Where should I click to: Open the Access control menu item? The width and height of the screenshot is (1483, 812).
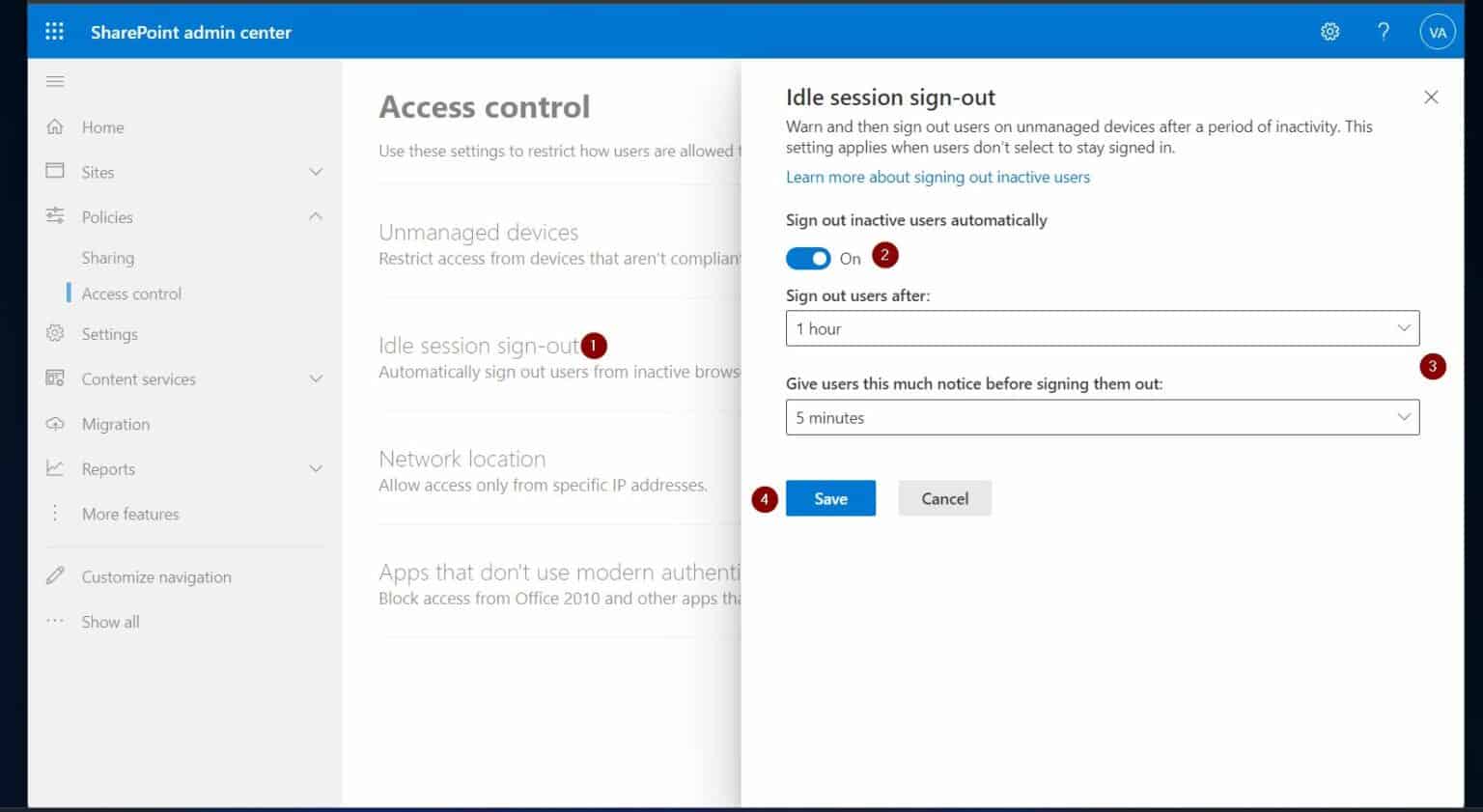131,293
